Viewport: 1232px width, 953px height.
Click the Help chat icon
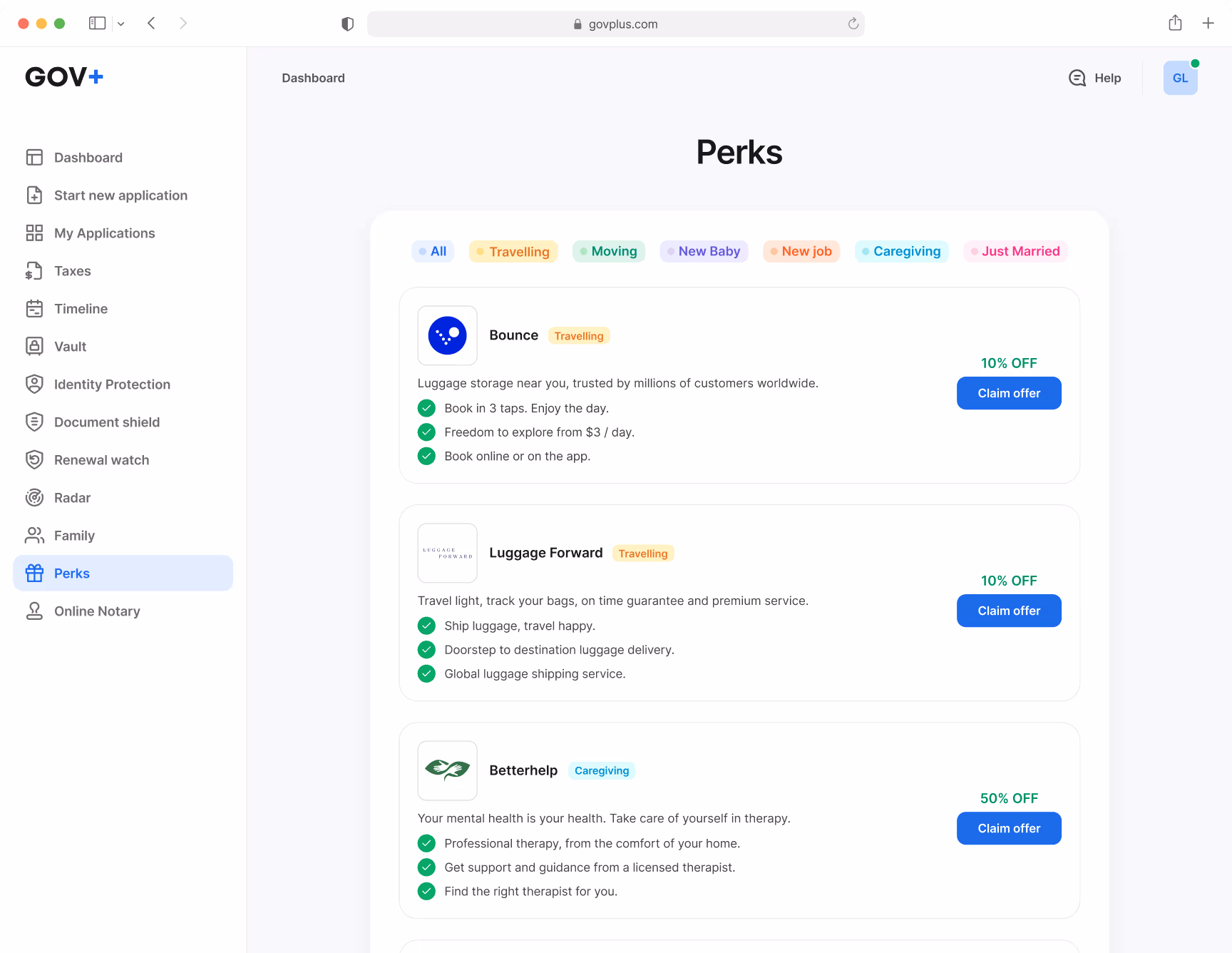tap(1077, 78)
